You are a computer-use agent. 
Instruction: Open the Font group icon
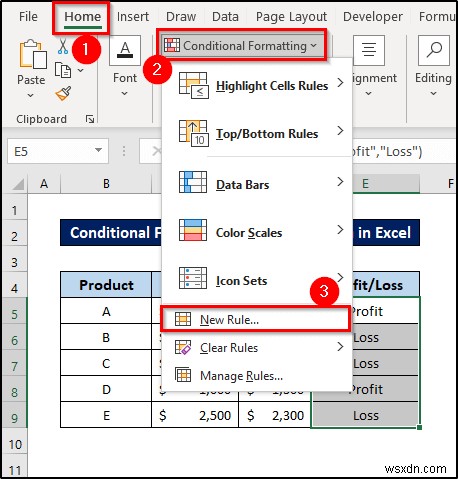tap(125, 50)
